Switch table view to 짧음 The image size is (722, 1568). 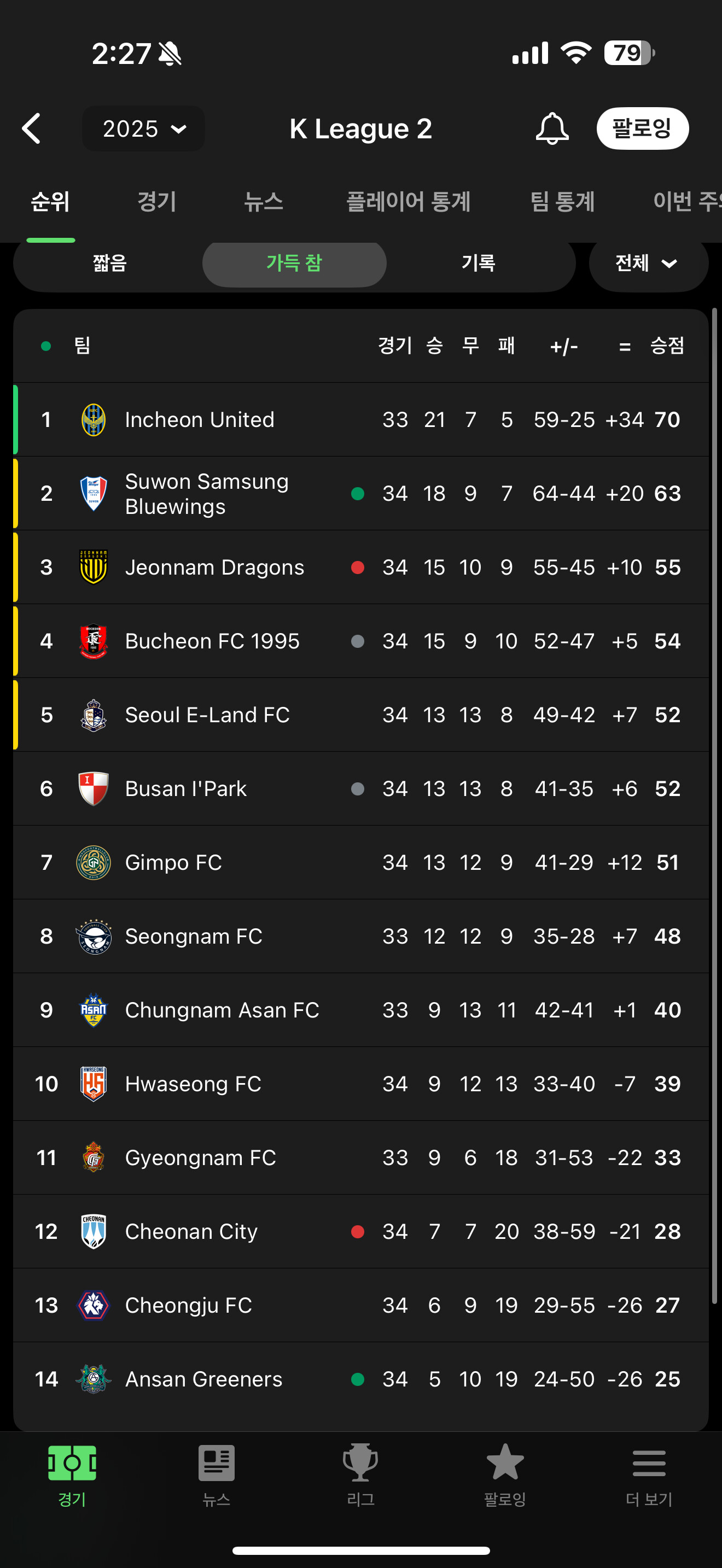109,263
